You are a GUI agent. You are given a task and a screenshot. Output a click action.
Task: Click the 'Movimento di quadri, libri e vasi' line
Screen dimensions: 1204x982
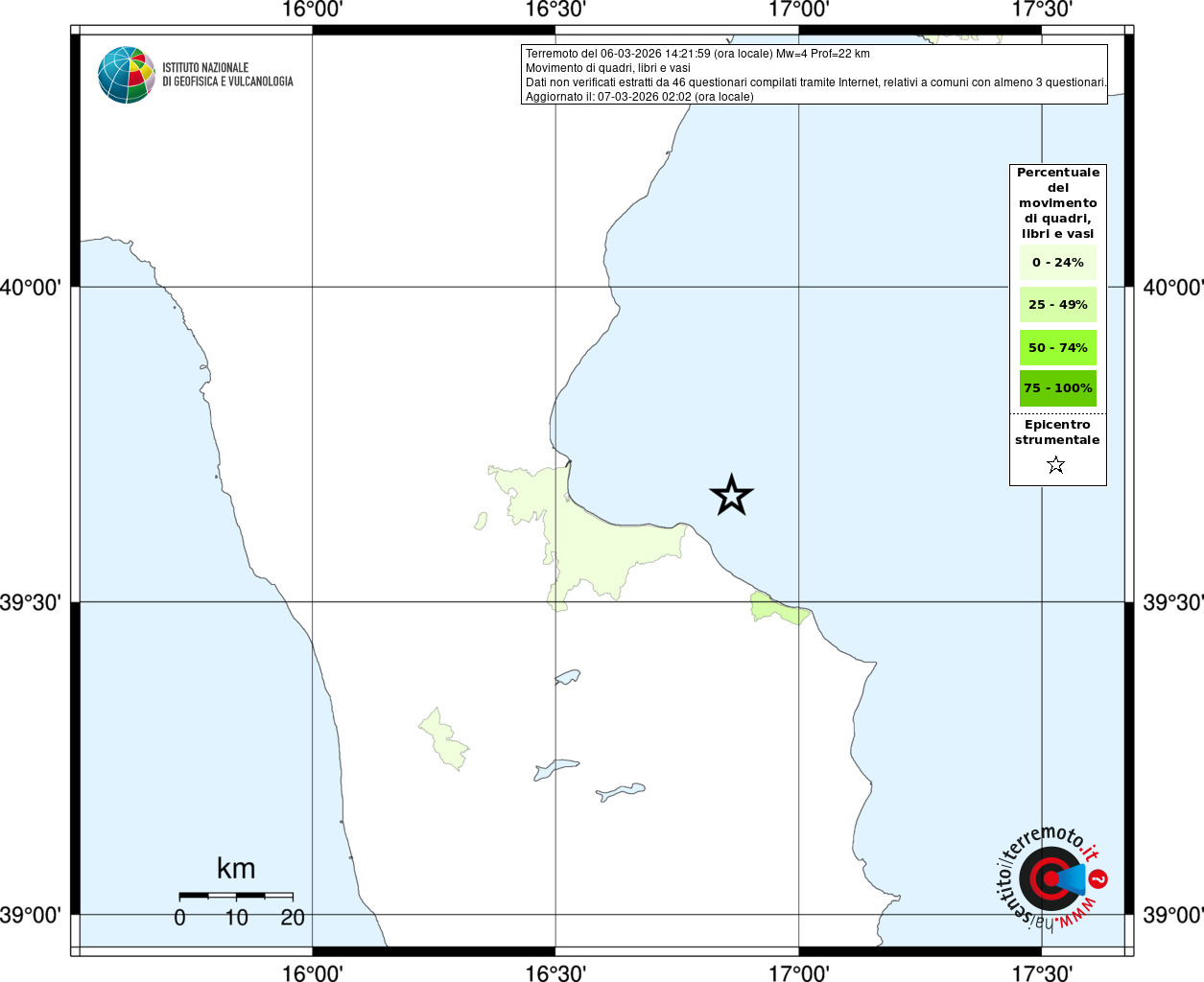click(607, 68)
